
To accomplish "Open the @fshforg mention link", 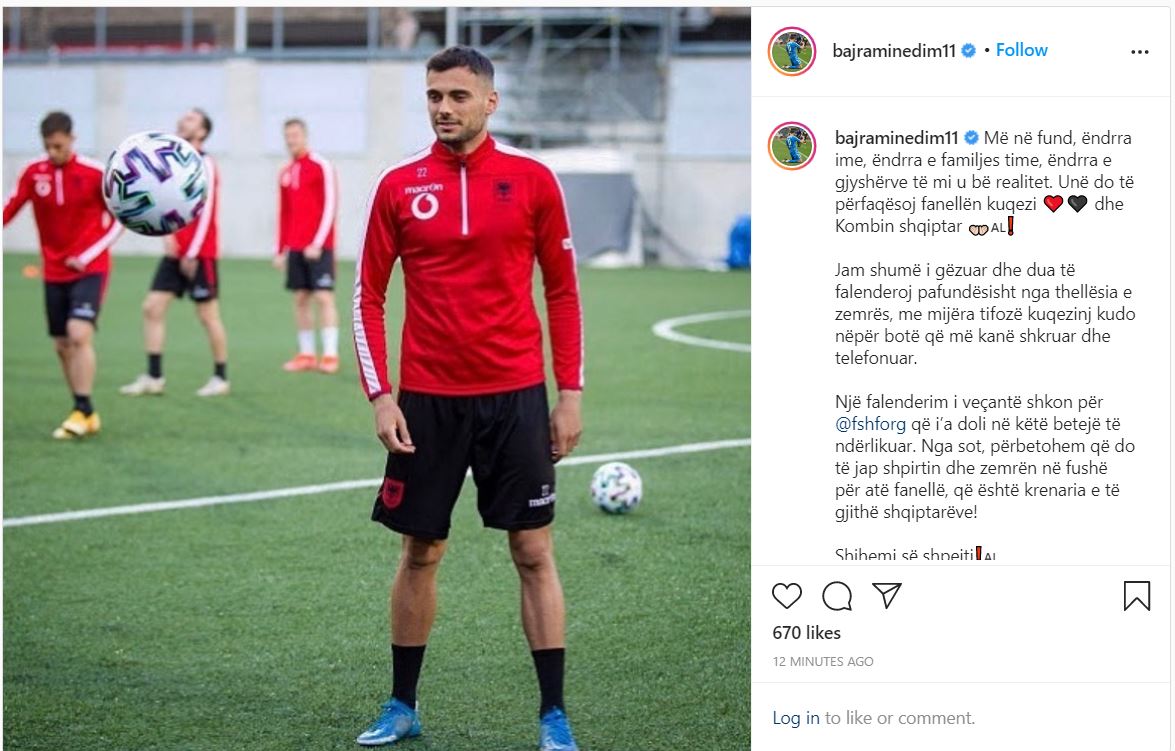I will (871, 424).
